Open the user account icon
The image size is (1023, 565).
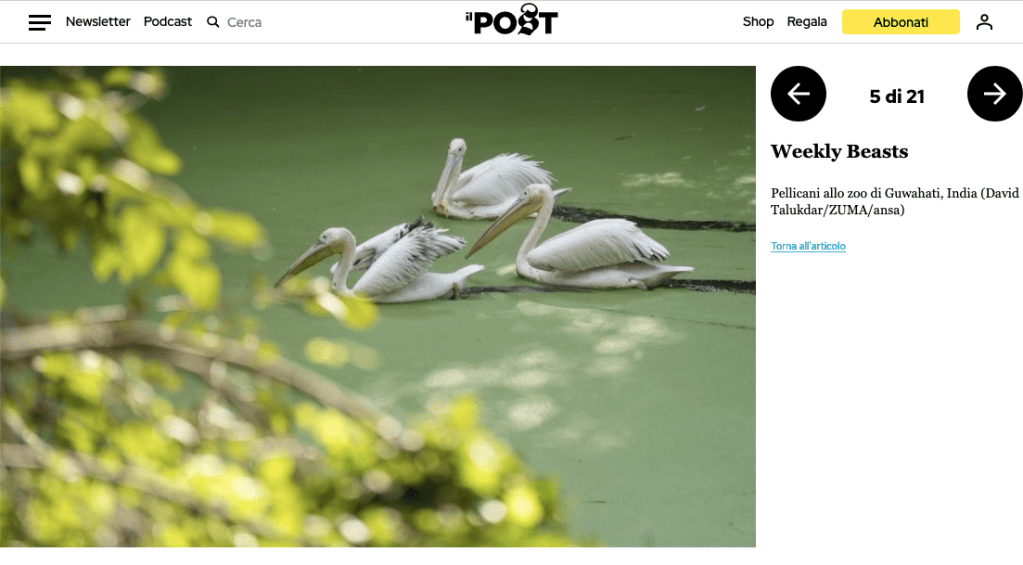[x=984, y=22]
